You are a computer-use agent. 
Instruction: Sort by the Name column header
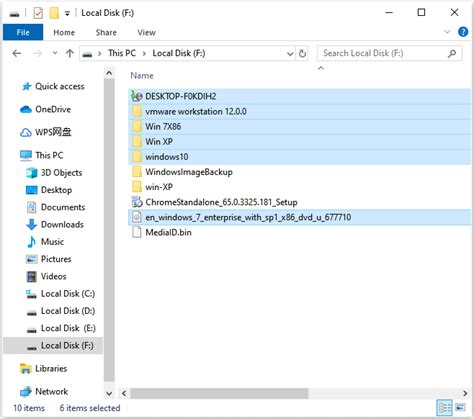coord(142,76)
